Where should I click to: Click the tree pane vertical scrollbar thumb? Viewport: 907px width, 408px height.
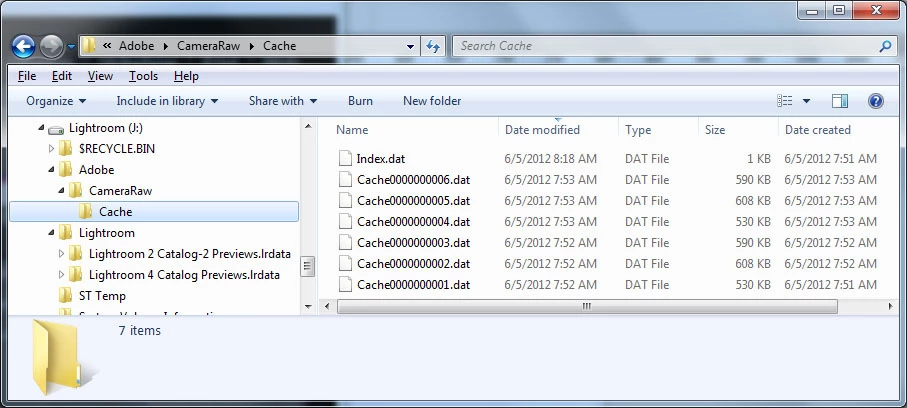(x=308, y=267)
